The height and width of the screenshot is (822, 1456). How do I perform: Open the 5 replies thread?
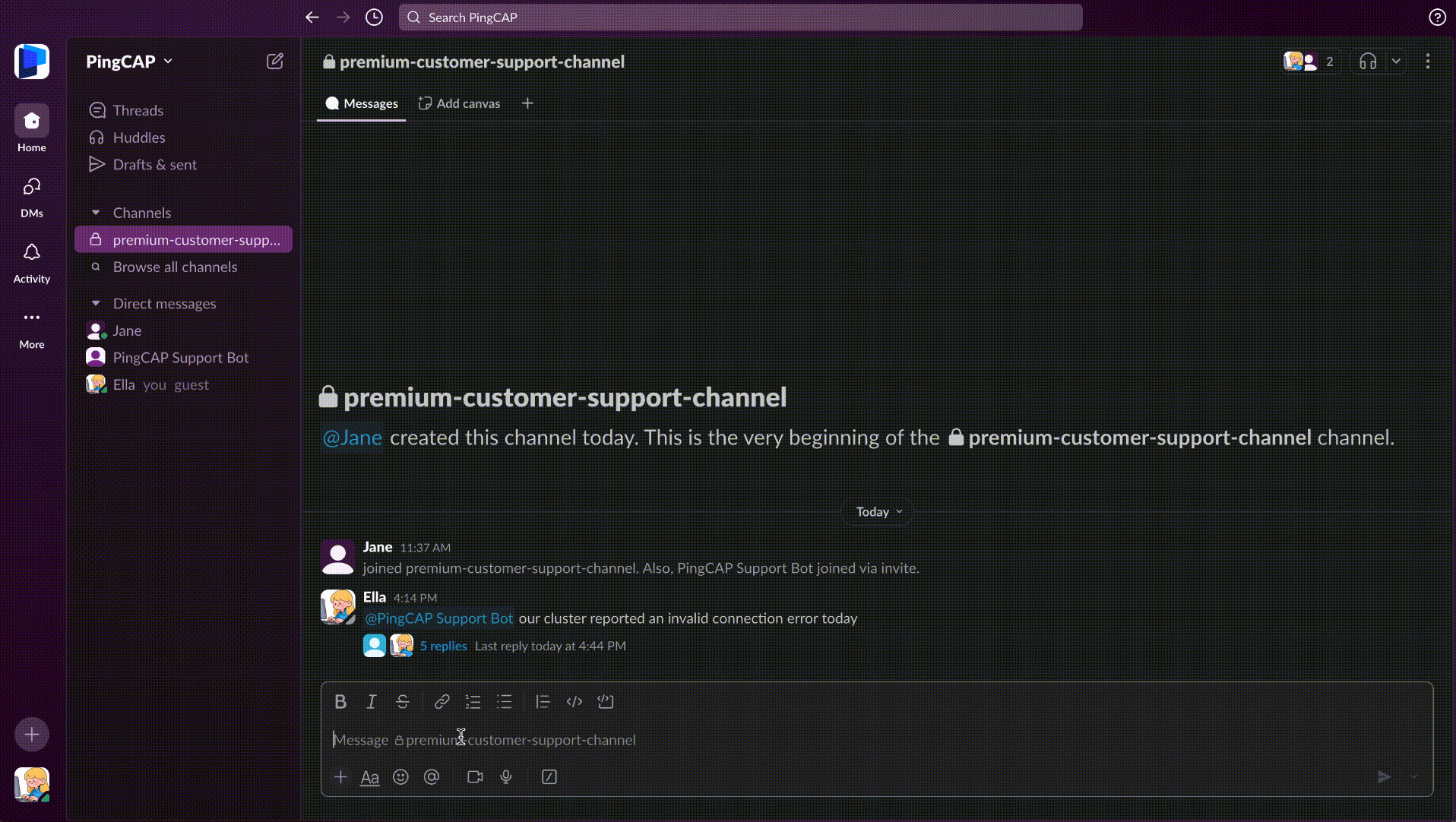[443, 647]
